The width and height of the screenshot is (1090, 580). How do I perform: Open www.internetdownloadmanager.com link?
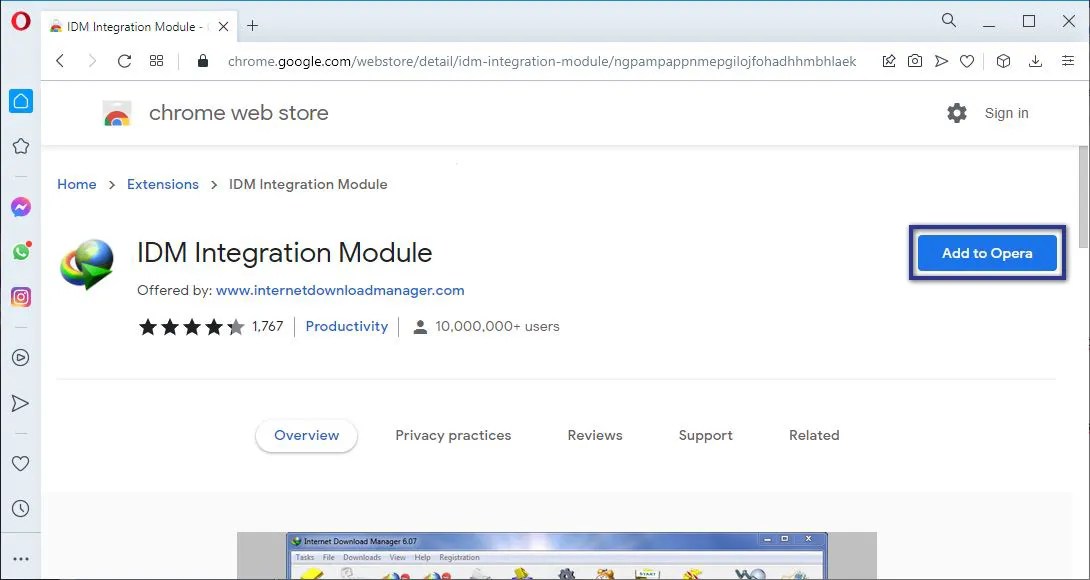click(340, 290)
